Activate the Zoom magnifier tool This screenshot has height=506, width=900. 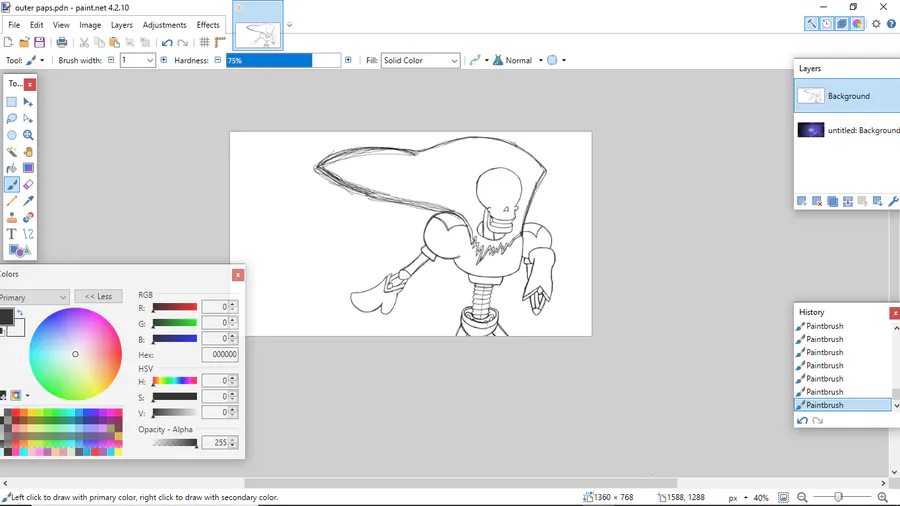[28, 135]
